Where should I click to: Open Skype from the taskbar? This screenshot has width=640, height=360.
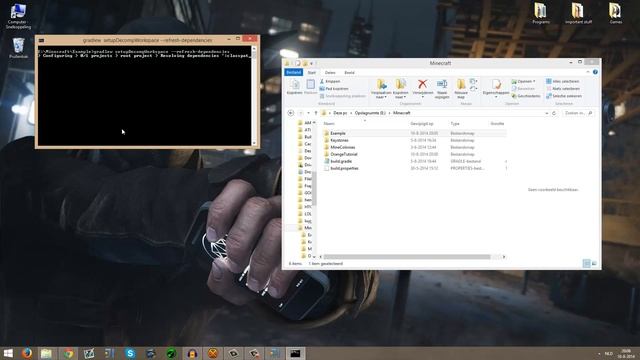[130, 353]
